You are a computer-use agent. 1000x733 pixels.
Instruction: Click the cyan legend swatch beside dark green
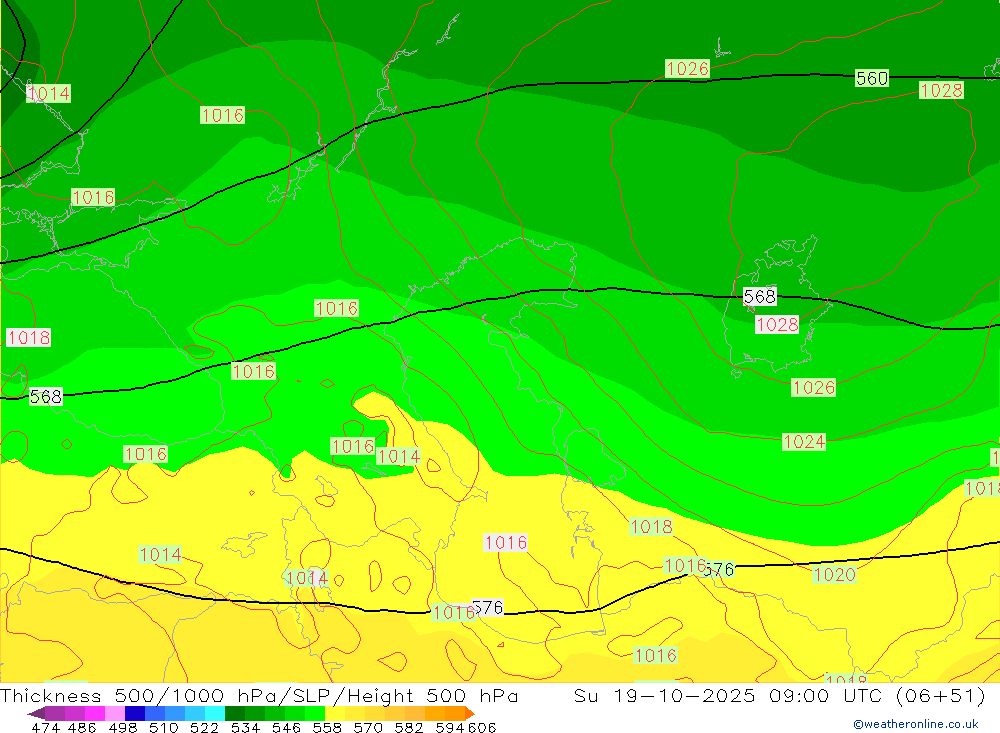pos(216,713)
